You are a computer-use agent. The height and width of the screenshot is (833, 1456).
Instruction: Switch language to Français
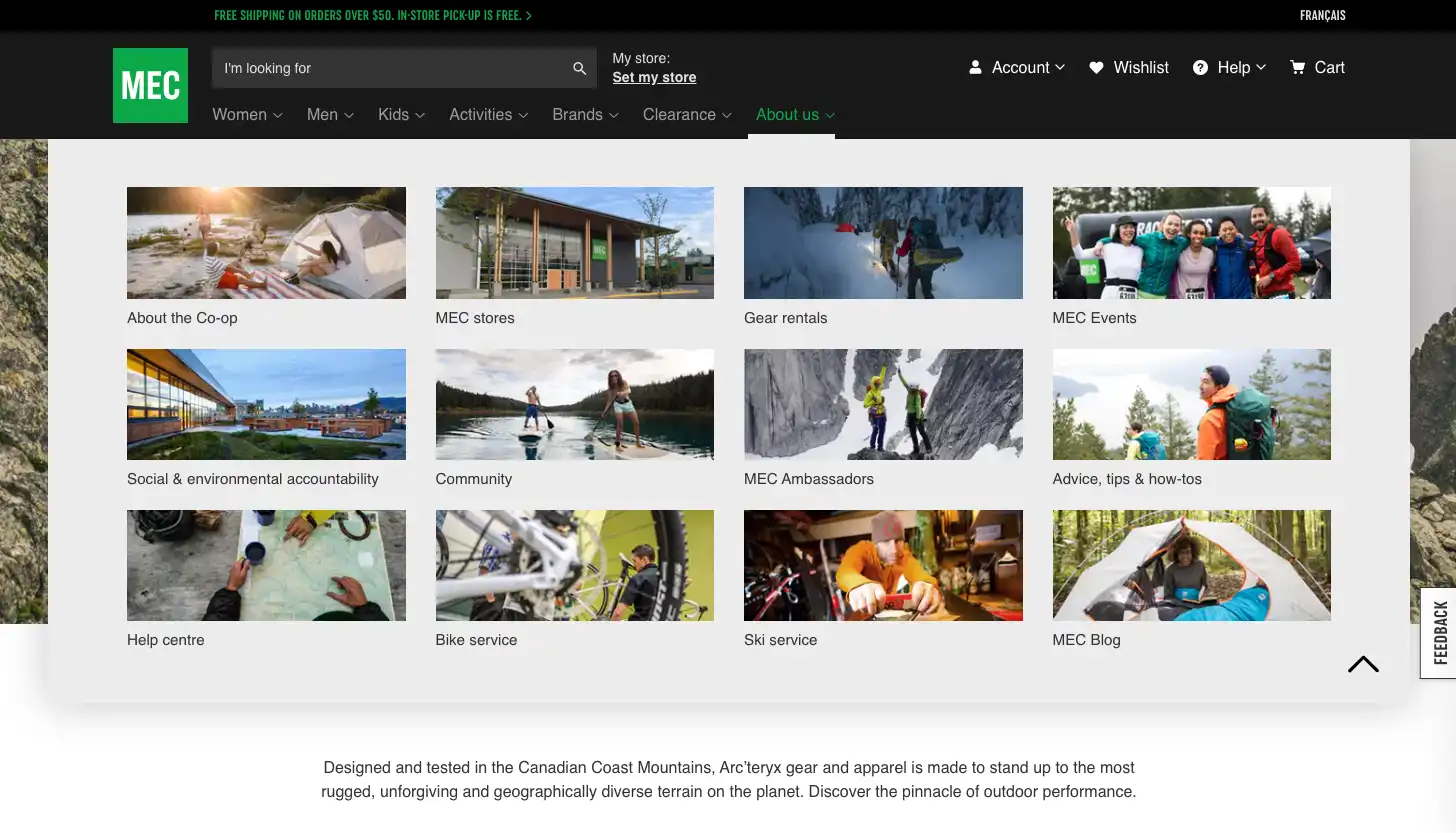(1322, 15)
